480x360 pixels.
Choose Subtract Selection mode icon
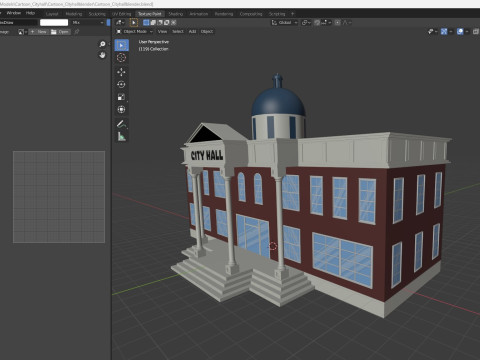[x=160, y=23]
